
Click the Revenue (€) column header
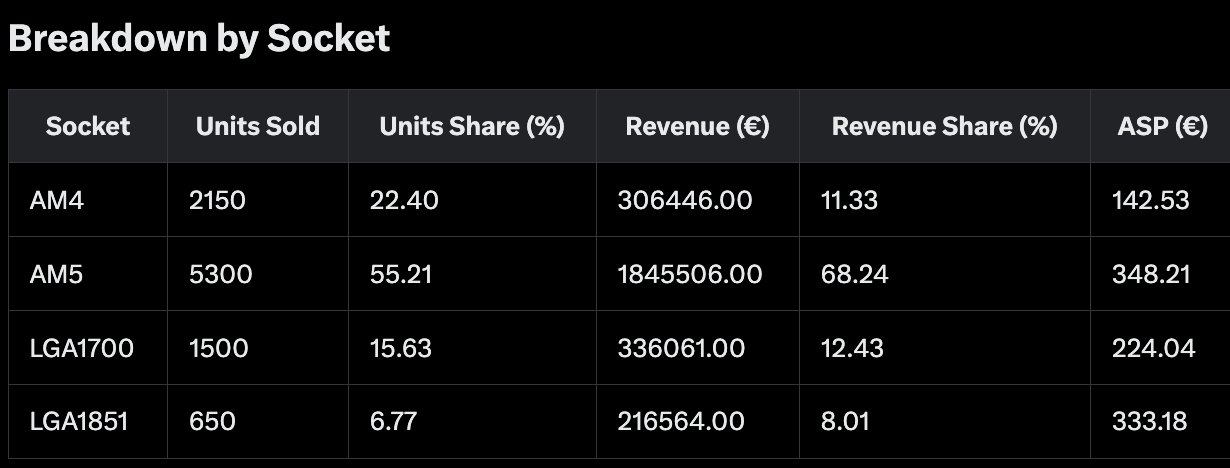[697, 126]
